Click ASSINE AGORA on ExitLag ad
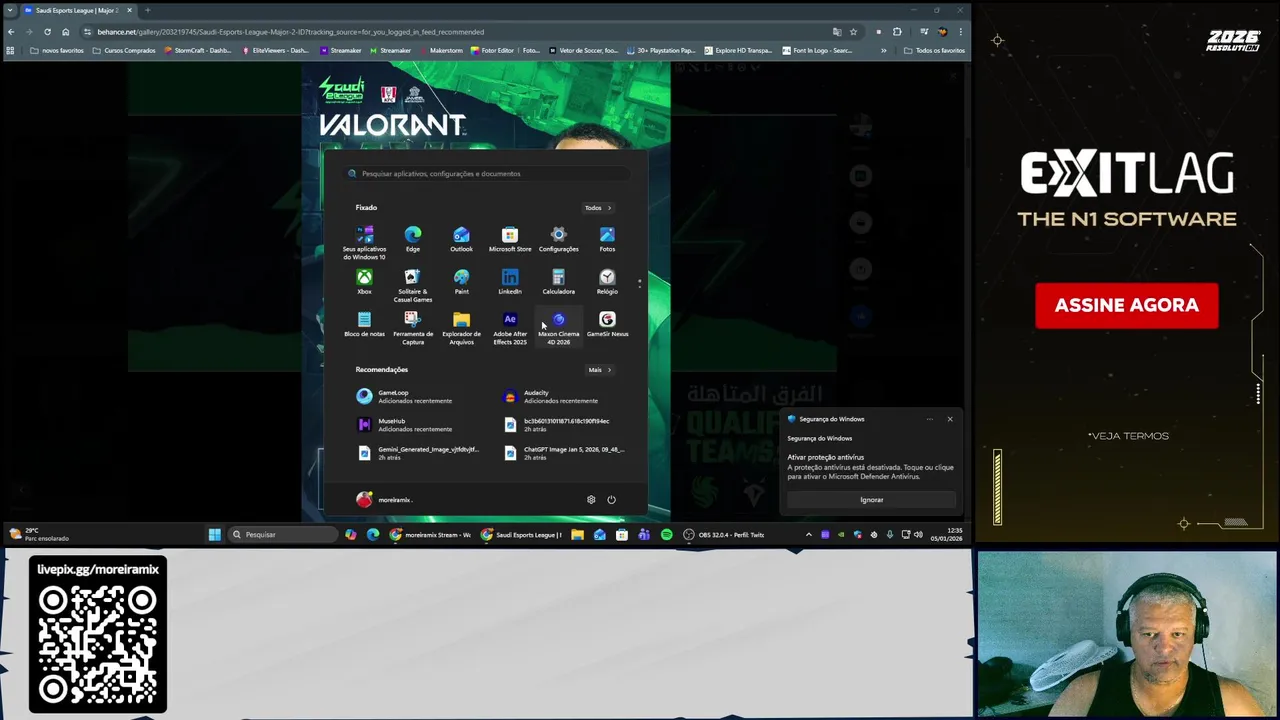Viewport: 1280px width, 720px height. tap(1127, 306)
